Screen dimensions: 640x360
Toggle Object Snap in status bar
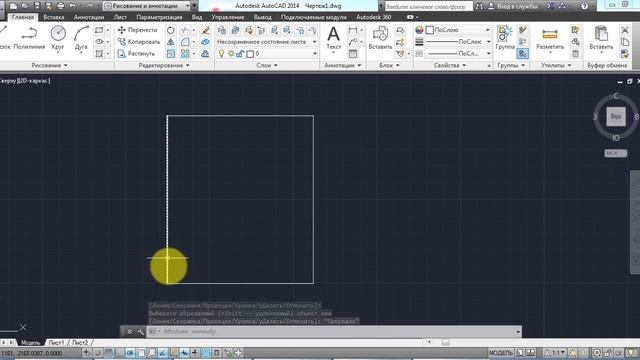(x=141, y=353)
